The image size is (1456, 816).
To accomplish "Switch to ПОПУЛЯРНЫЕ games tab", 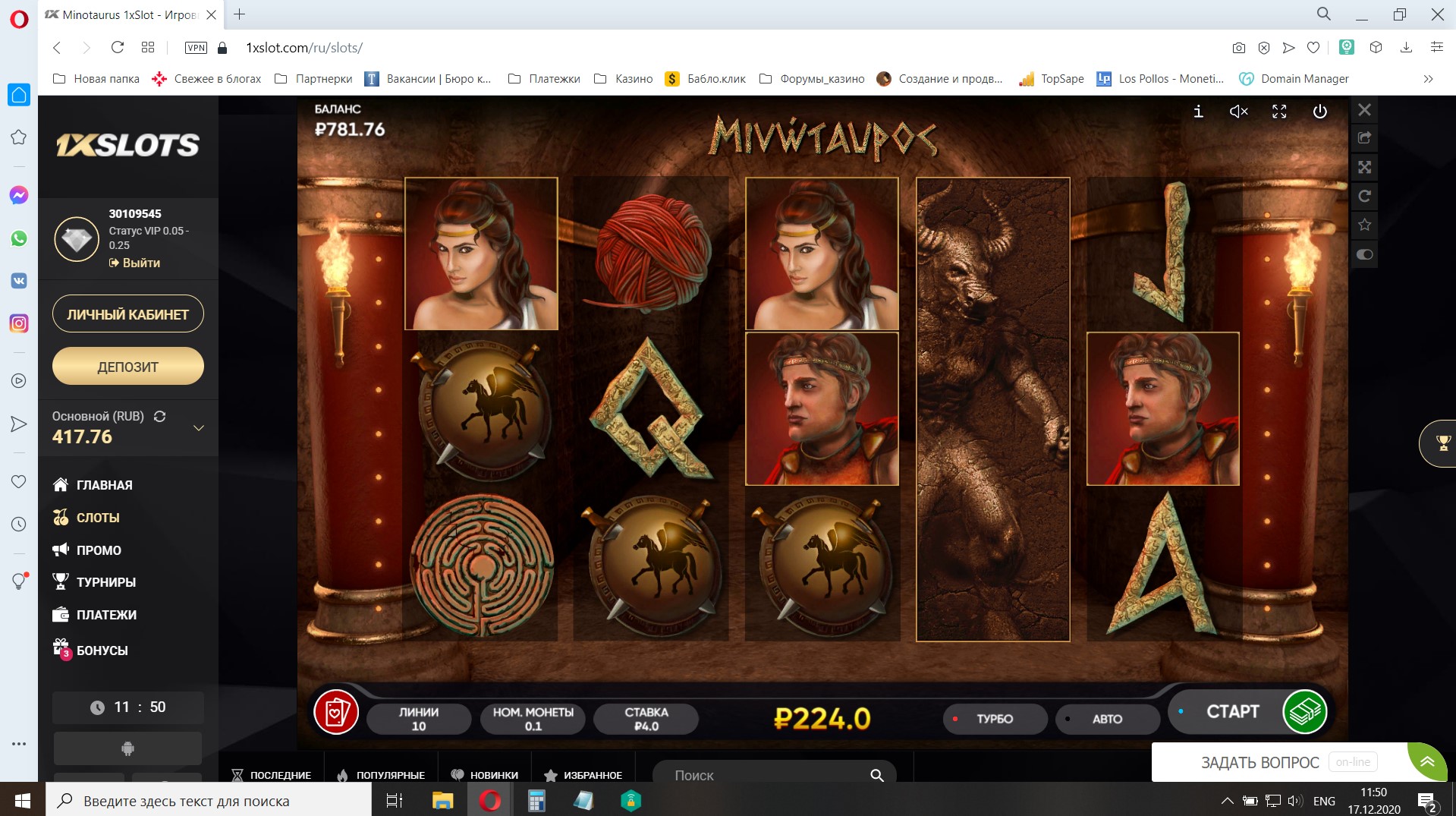I will (381, 775).
